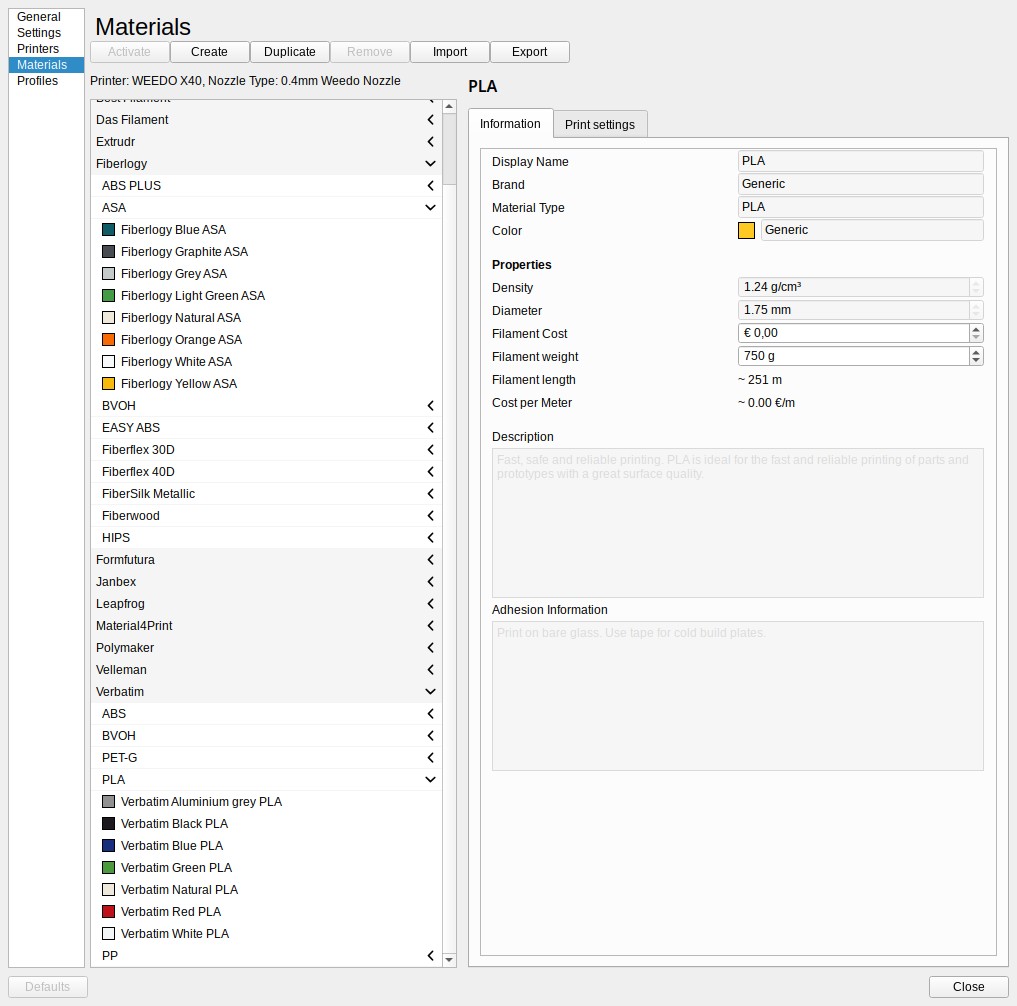Click the Fiberlogy Orange ASA color swatch
This screenshot has width=1017, height=1006.
[x=108, y=339]
